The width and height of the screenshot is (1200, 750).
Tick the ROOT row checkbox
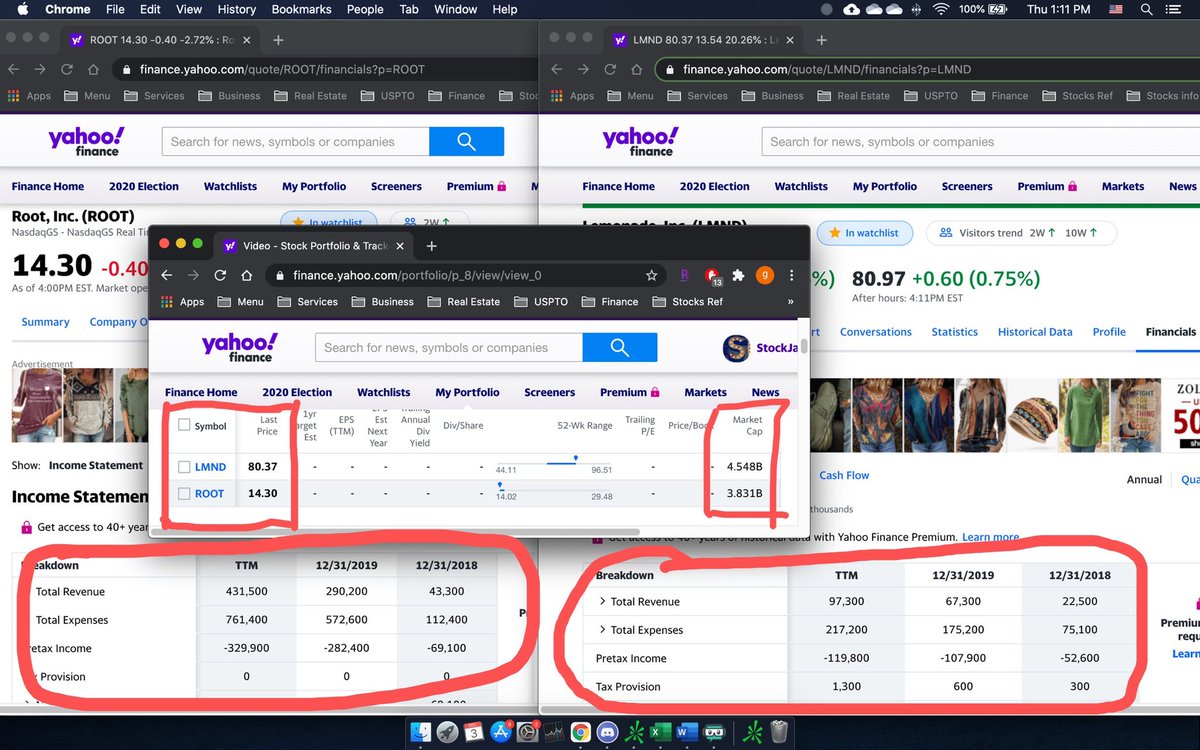pyautogui.click(x=184, y=493)
